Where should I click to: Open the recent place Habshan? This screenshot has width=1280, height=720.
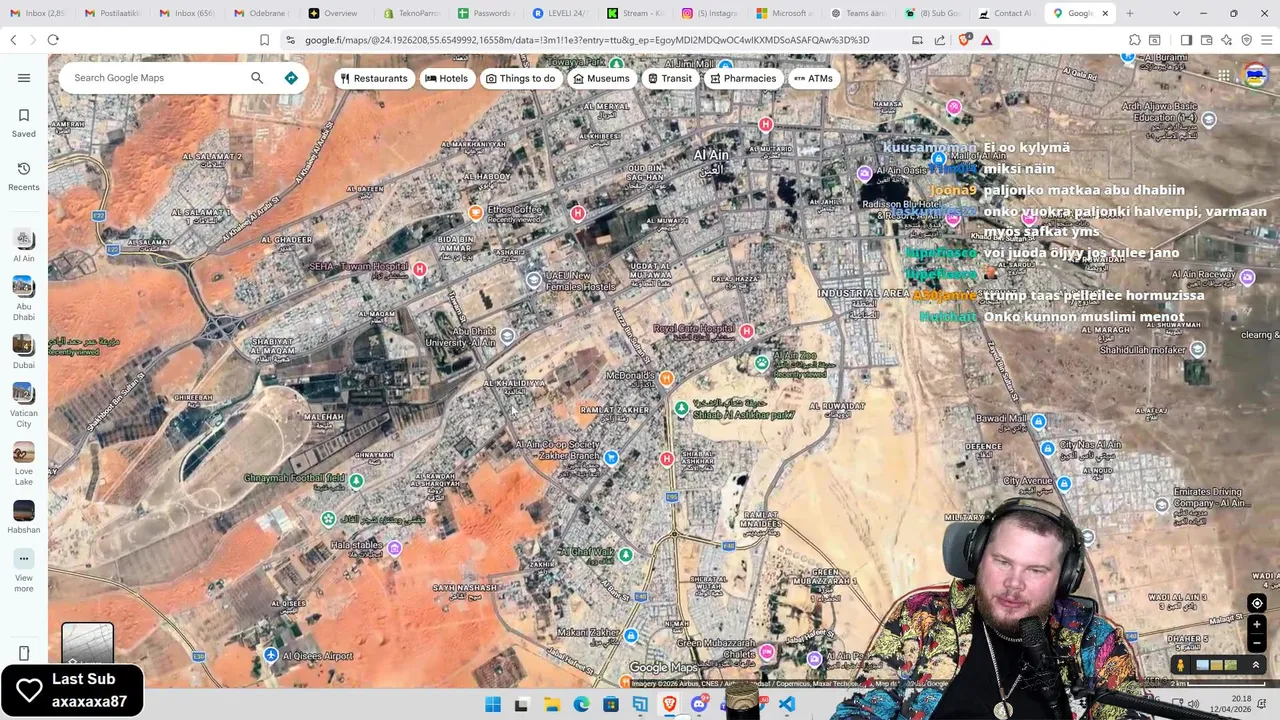pos(24,517)
